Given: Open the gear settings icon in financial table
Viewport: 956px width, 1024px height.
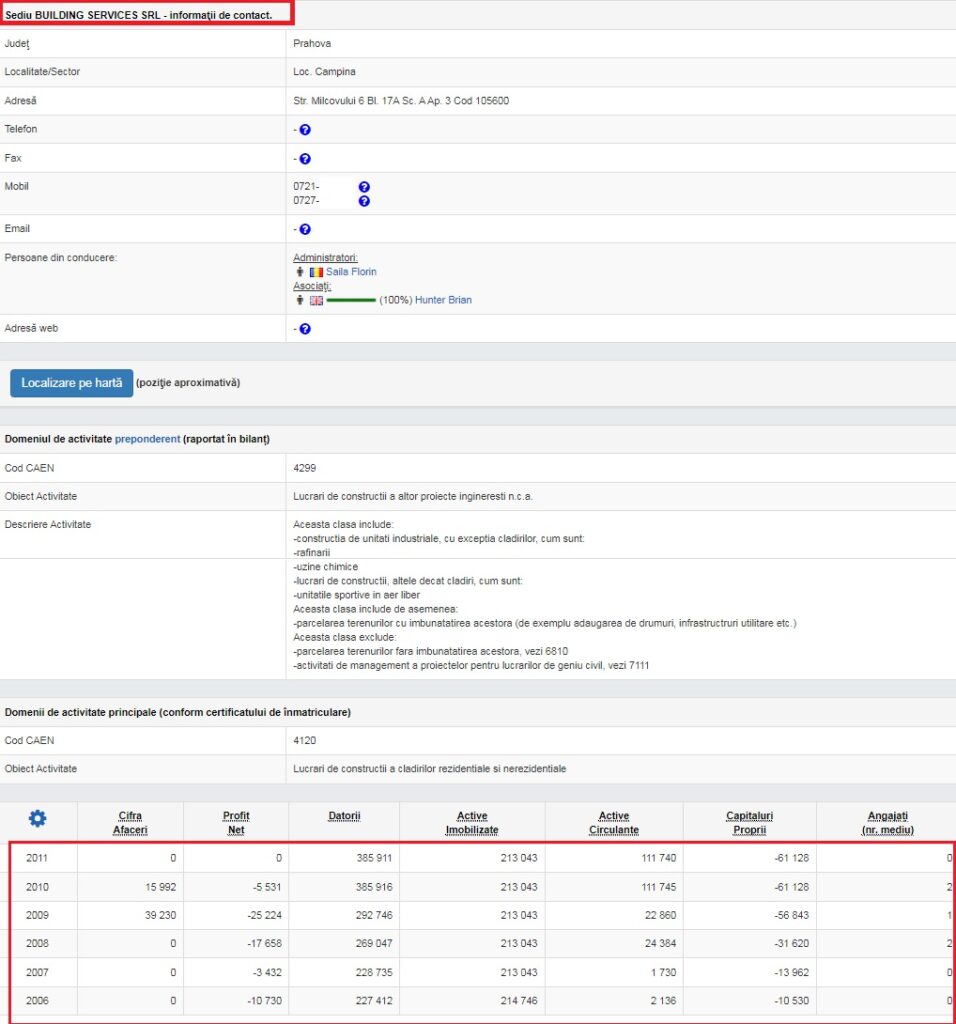Looking at the screenshot, I should coord(37,819).
